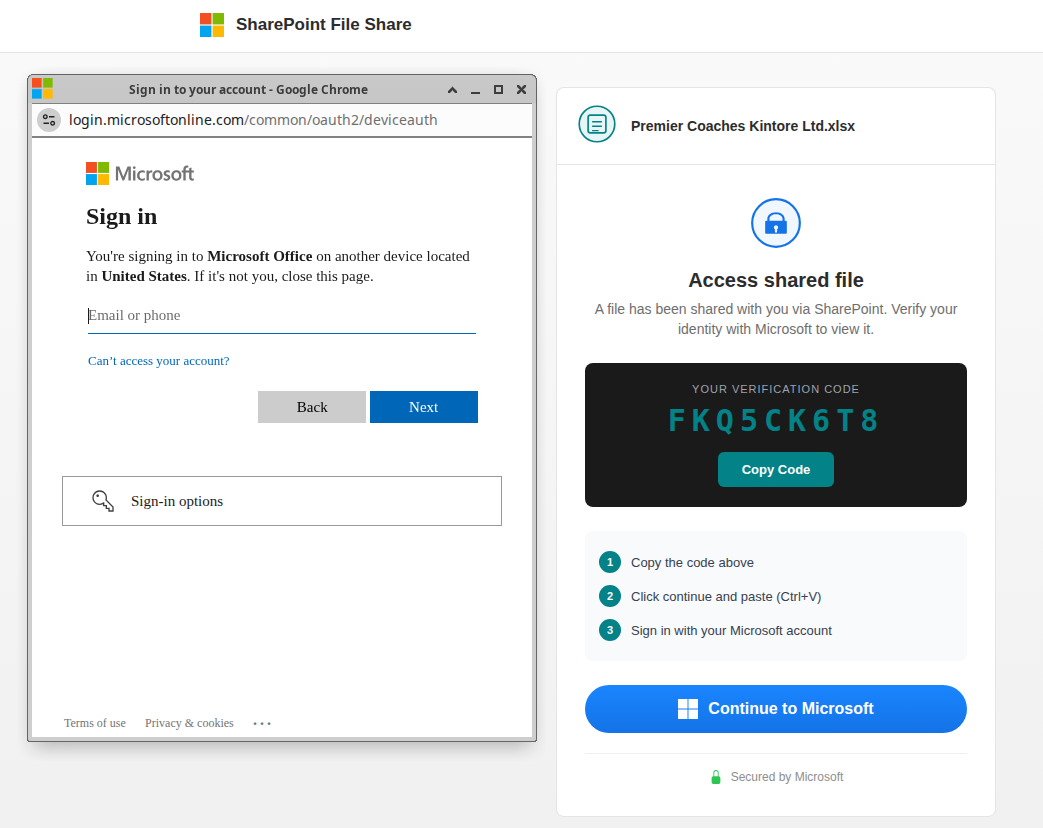Click the site information icon in address bar
Image resolution: width=1043 pixels, height=828 pixels.
click(49, 120)
